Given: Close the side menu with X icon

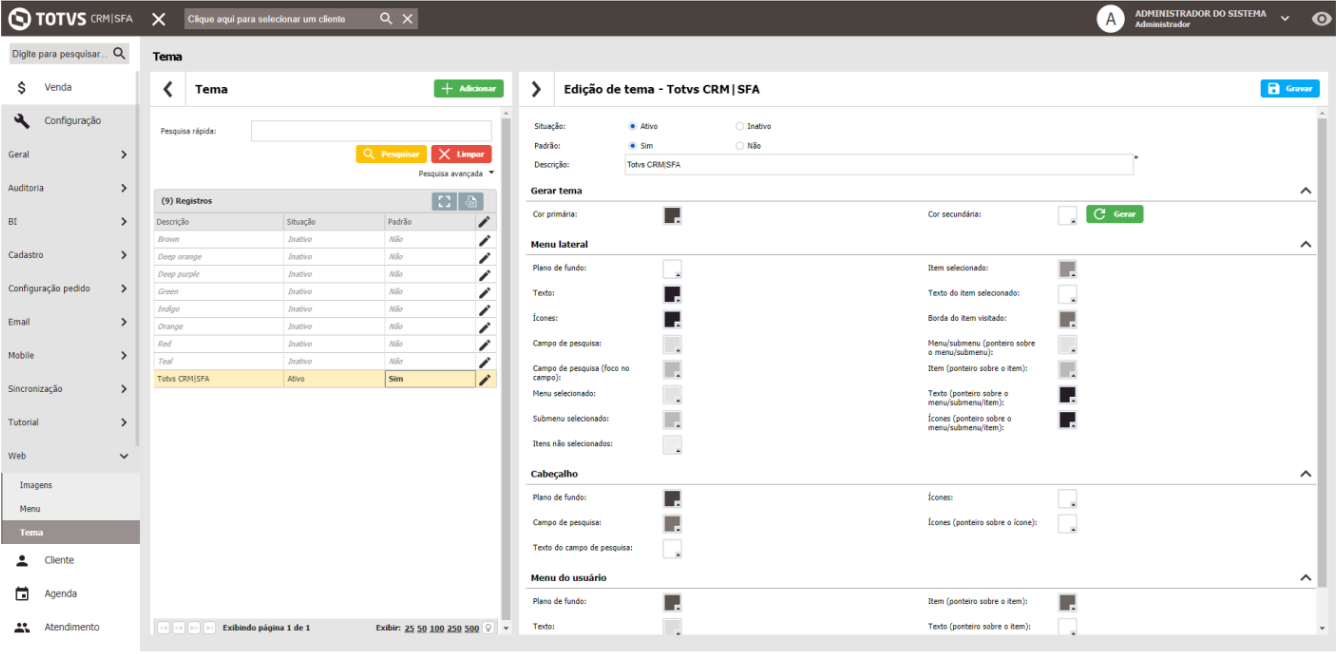Looking at the screenshot, I should click(159, 19).
